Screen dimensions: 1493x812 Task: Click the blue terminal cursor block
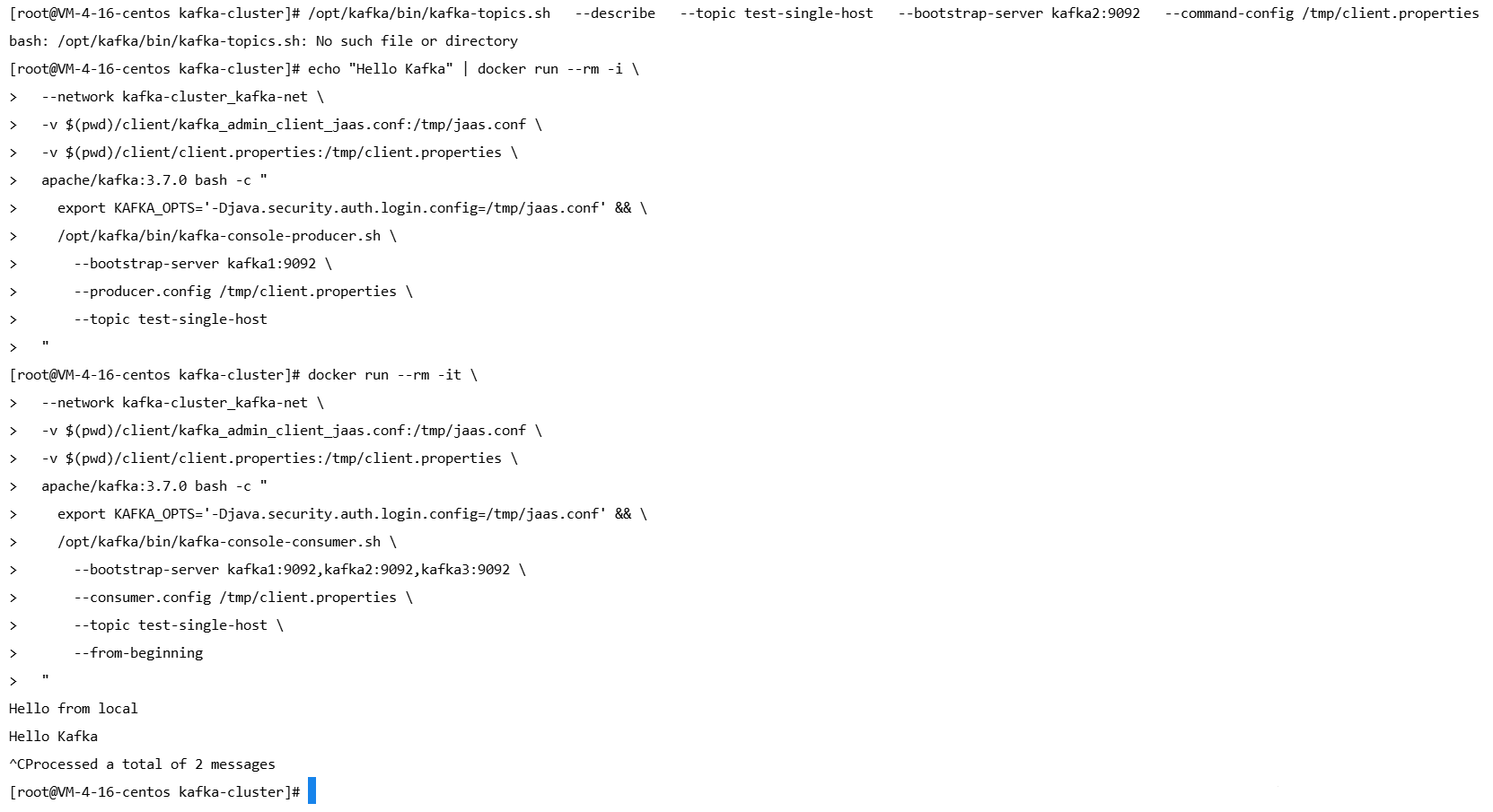coord(312,791)
